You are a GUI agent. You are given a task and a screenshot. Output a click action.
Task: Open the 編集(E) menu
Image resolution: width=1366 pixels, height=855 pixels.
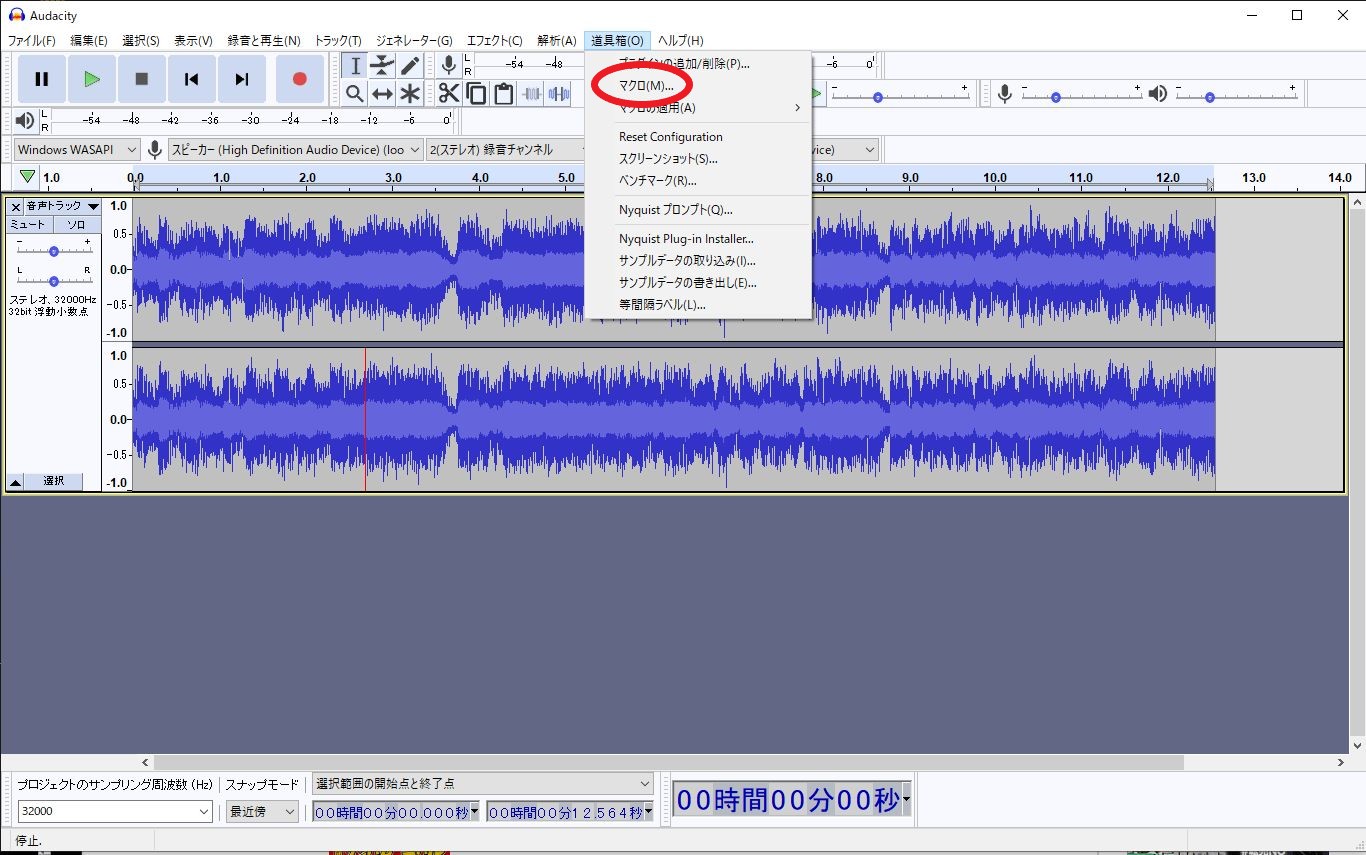tap(89, 41)
